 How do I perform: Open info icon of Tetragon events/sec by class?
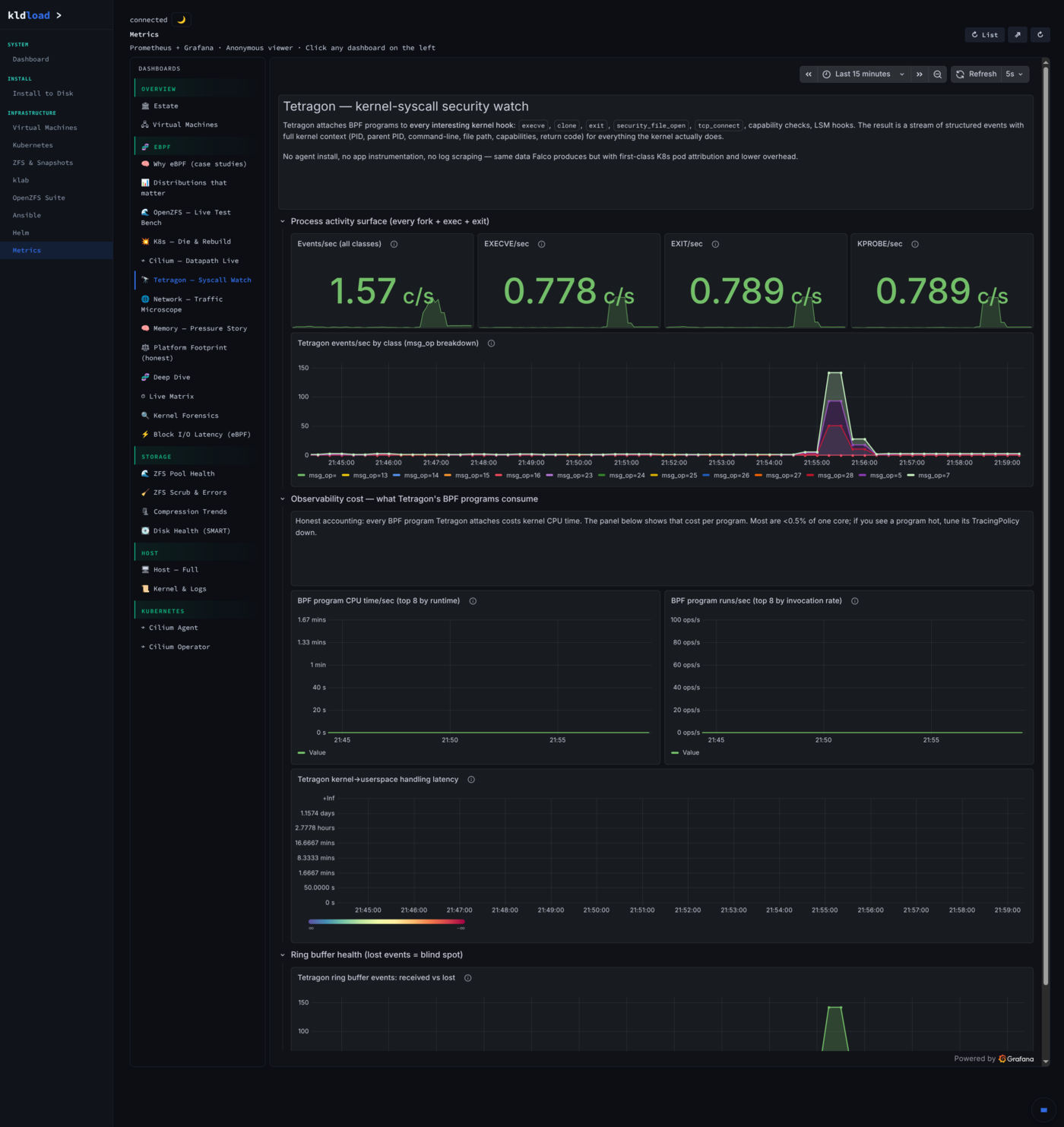click(491, 343)
